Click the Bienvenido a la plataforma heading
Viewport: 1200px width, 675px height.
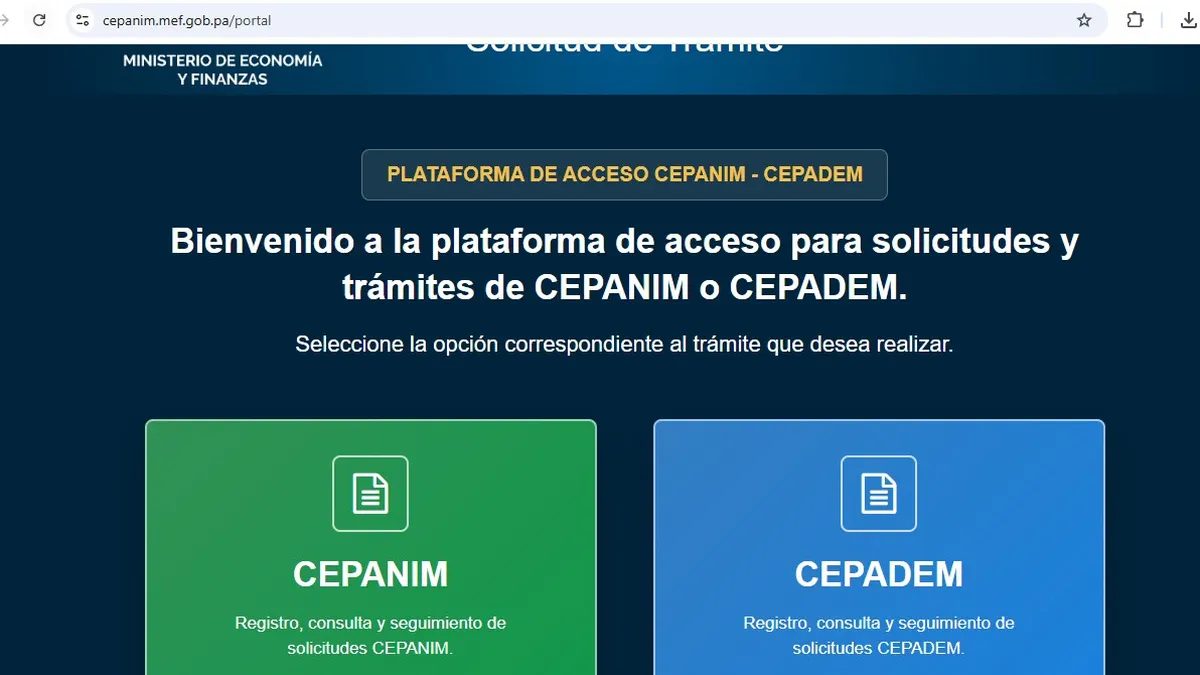pyautogui.click(x=624, y=264)
